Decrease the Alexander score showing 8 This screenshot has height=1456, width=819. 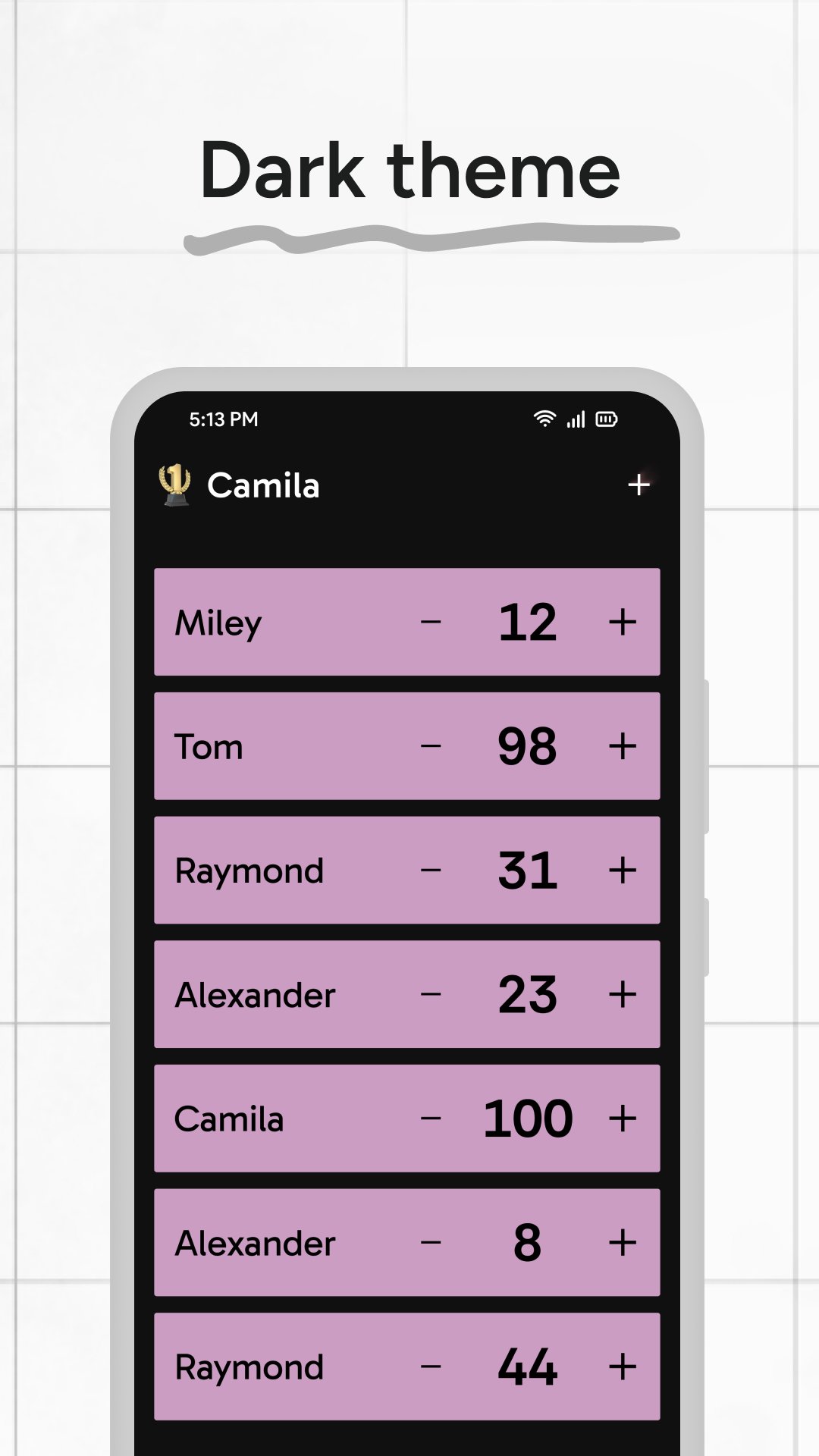431,1243
